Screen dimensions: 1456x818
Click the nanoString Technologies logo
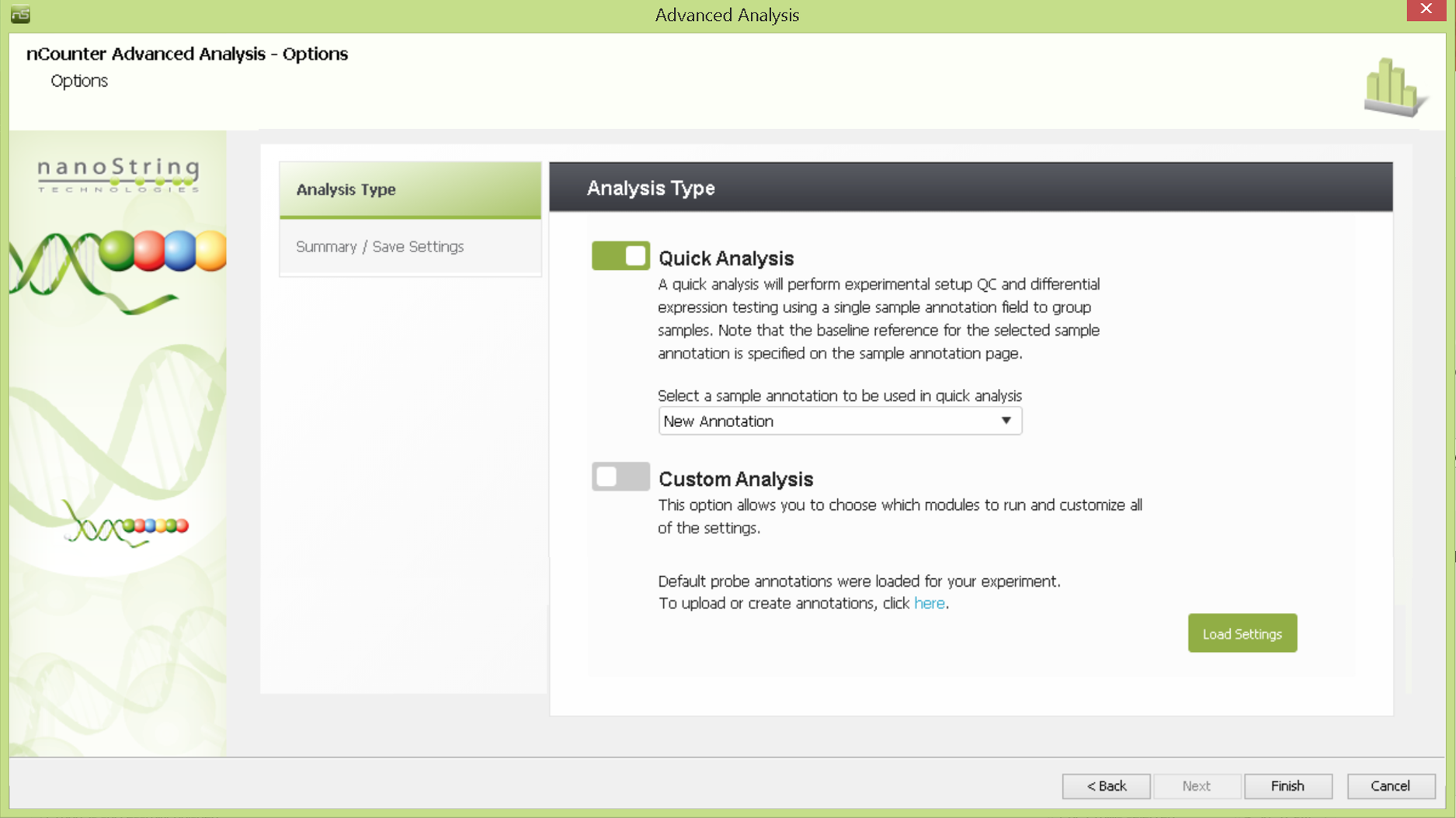(x=119, y=175)
